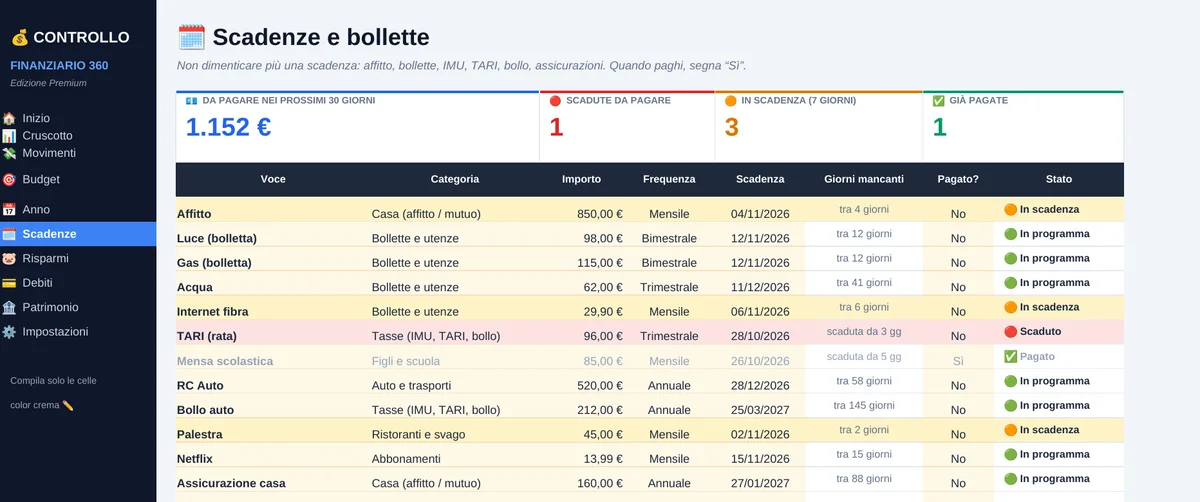Click the Pagato cell for TARI (rata)
1200x502 pixels.
(958, 332)
